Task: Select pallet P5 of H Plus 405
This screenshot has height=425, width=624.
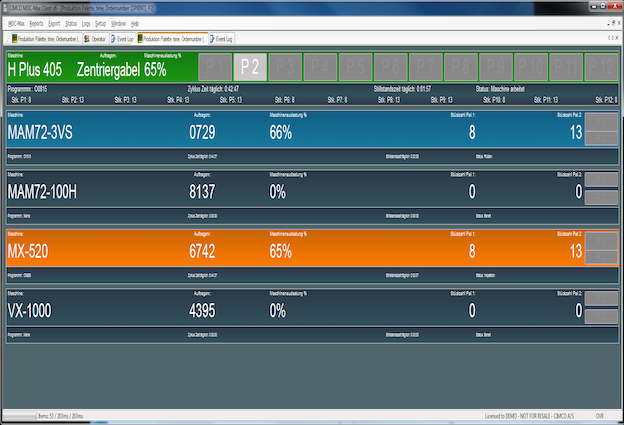Action: (x=355, y=67)
